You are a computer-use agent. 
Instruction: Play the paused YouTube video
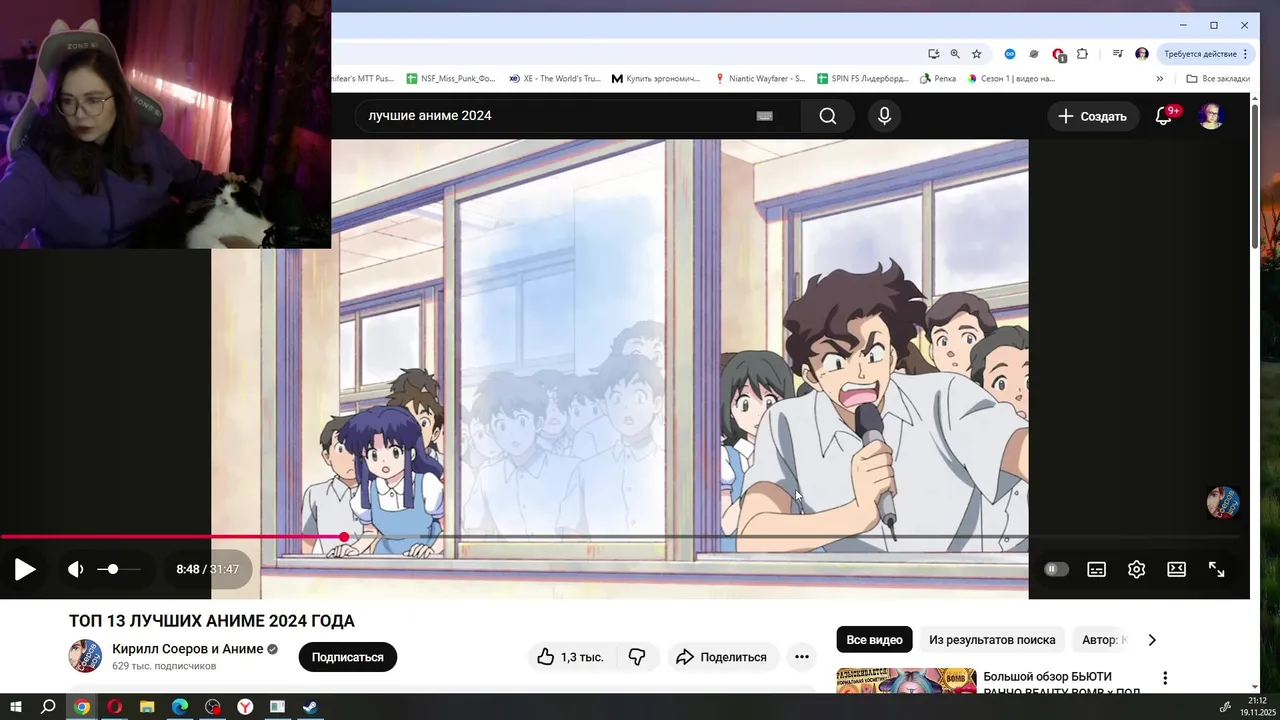coord(25,570)
